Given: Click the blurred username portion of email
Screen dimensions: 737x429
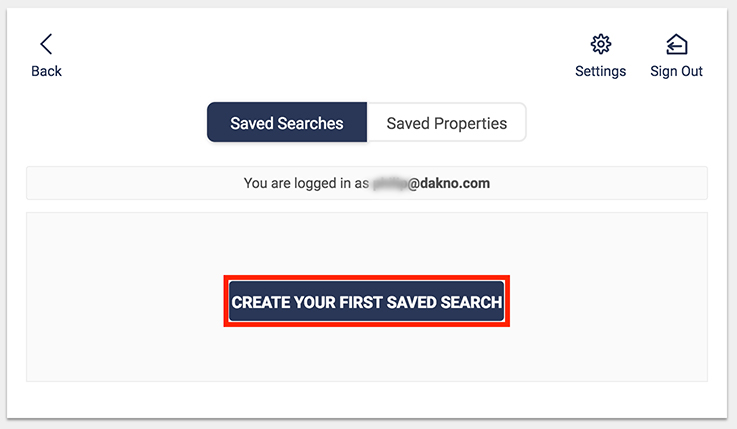Looking at the screenshot, I should 390,183.
